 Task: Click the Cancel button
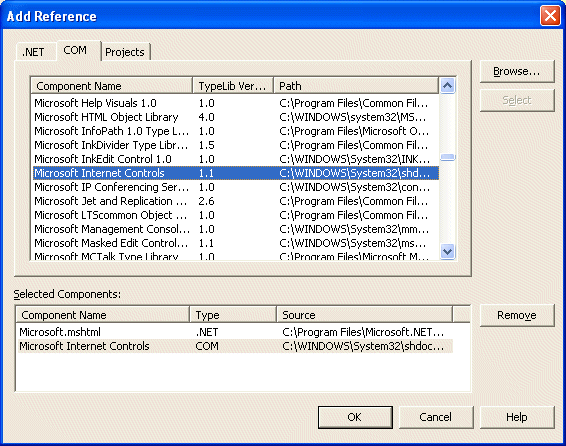coord(436,417)
